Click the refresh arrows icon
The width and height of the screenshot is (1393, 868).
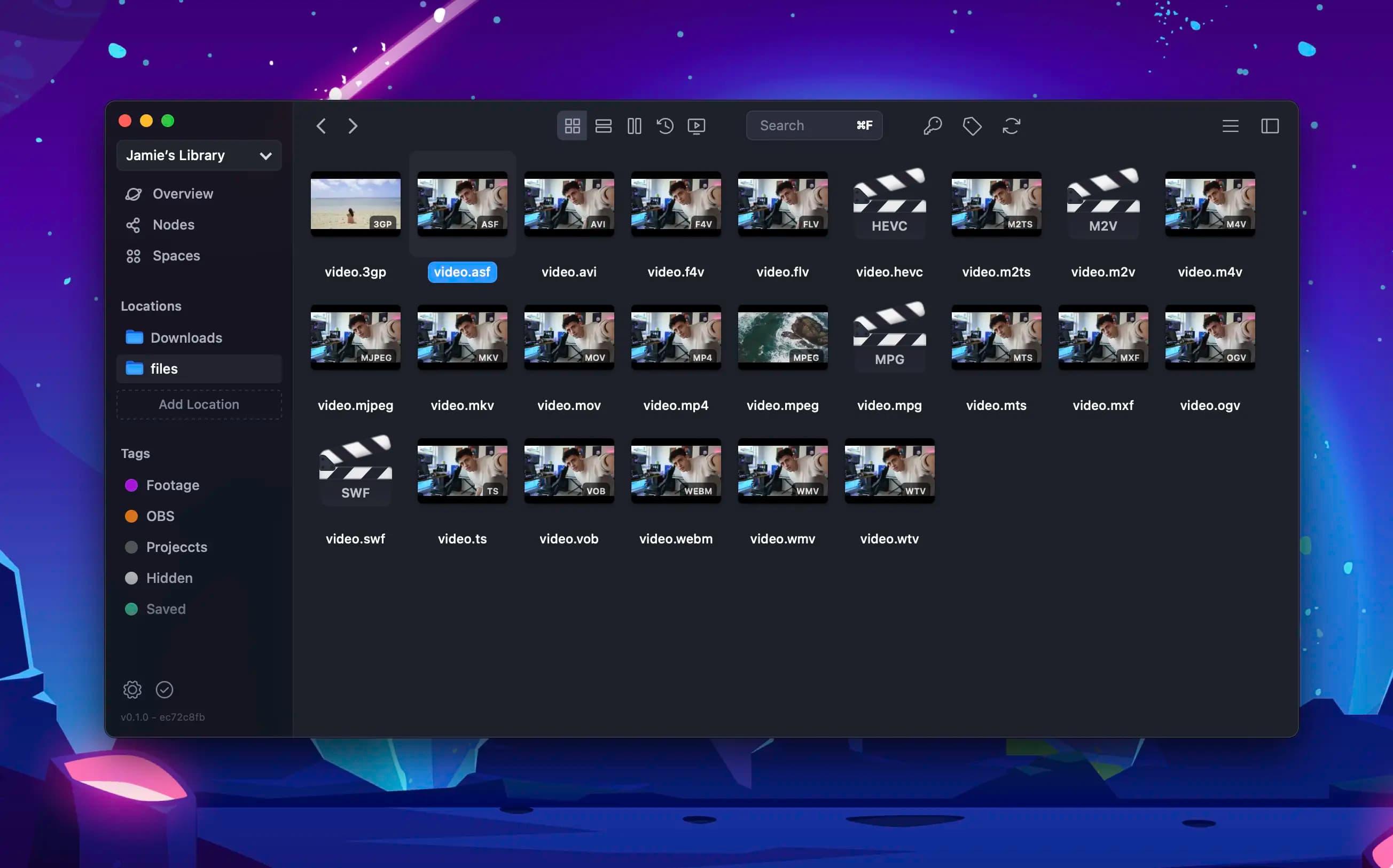[1011, 126]
